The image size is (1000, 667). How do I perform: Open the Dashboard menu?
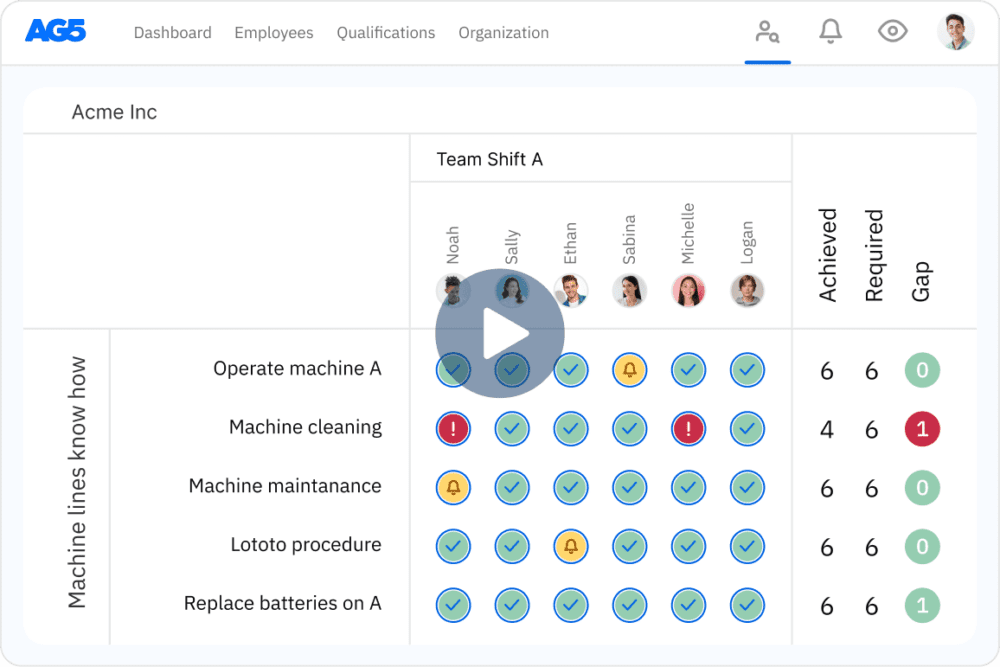[x=172, y=33]
